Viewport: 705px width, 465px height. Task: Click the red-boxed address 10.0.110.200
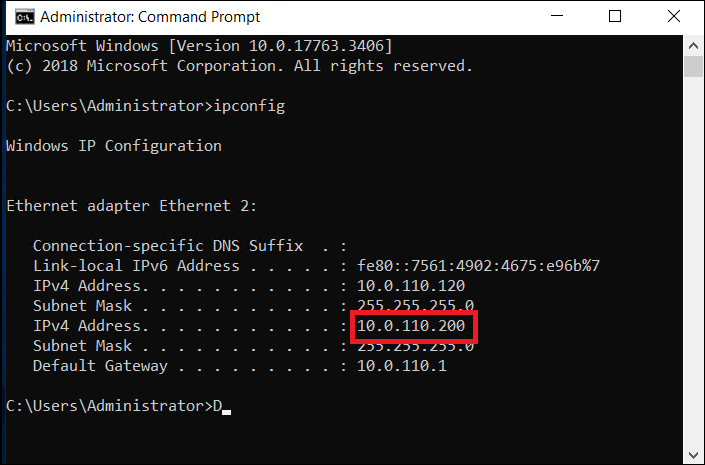411,326
